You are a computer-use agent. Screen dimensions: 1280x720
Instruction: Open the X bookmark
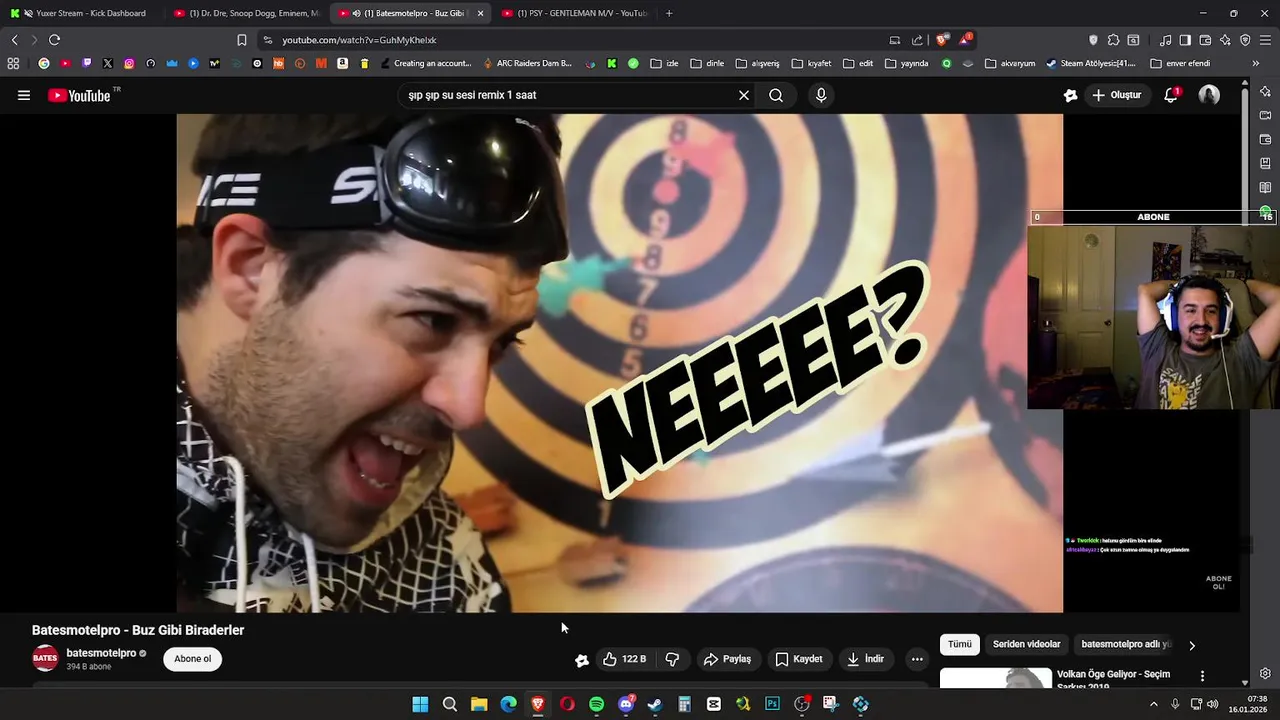point(108,63)
